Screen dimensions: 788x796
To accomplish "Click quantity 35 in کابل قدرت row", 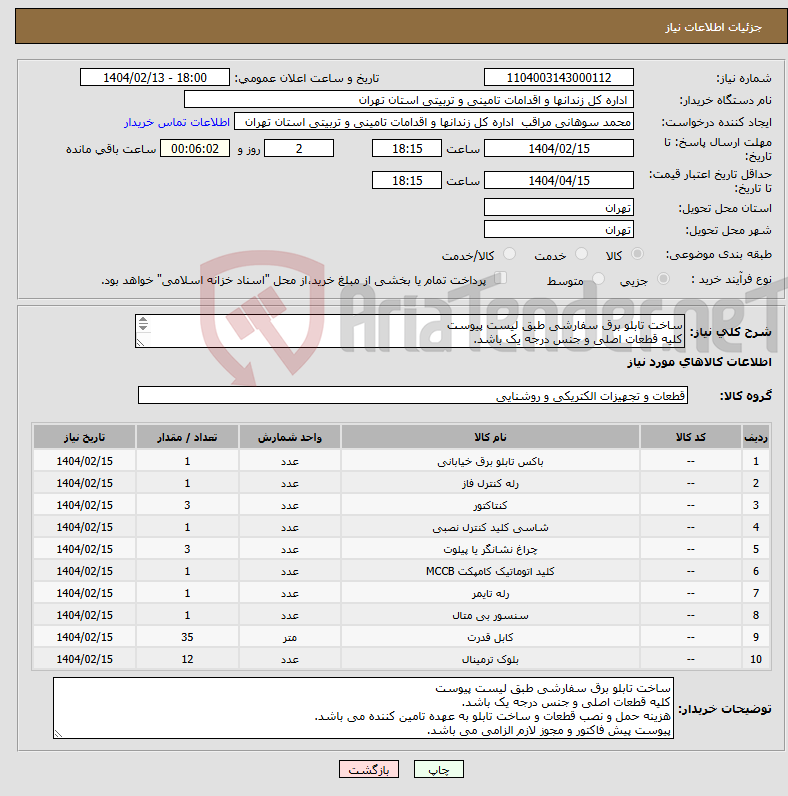I will point(187,637).
